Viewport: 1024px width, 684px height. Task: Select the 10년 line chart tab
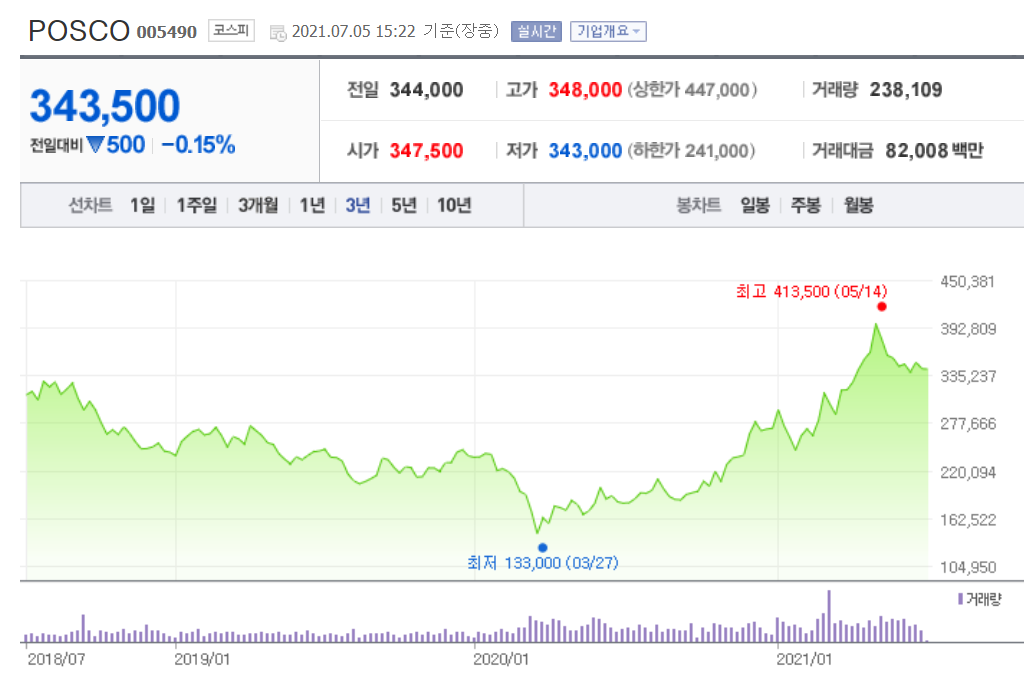[454, 205]
